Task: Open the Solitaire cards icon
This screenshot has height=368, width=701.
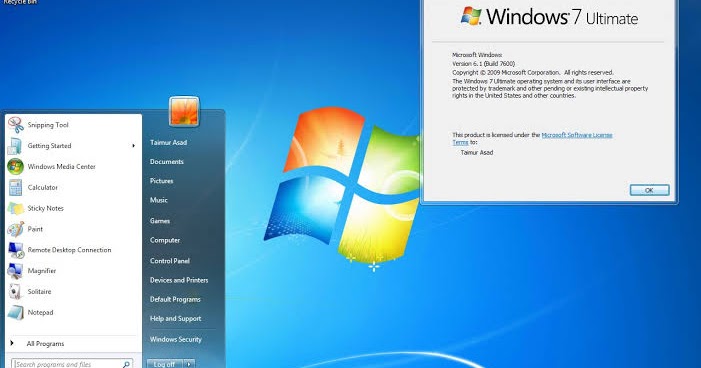Action: coord(15,292)
